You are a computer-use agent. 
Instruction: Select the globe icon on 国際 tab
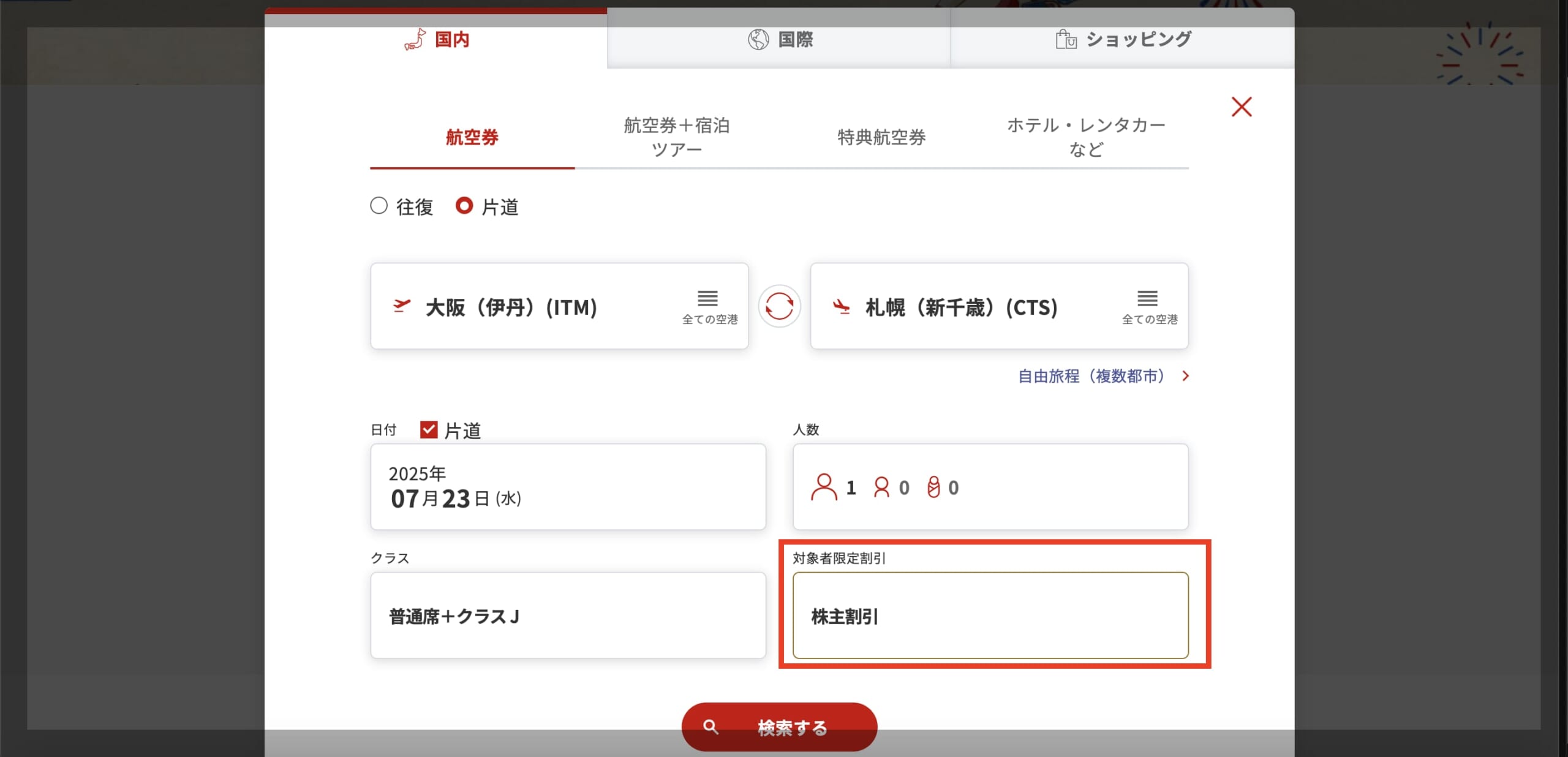click(x=758, y=39)
